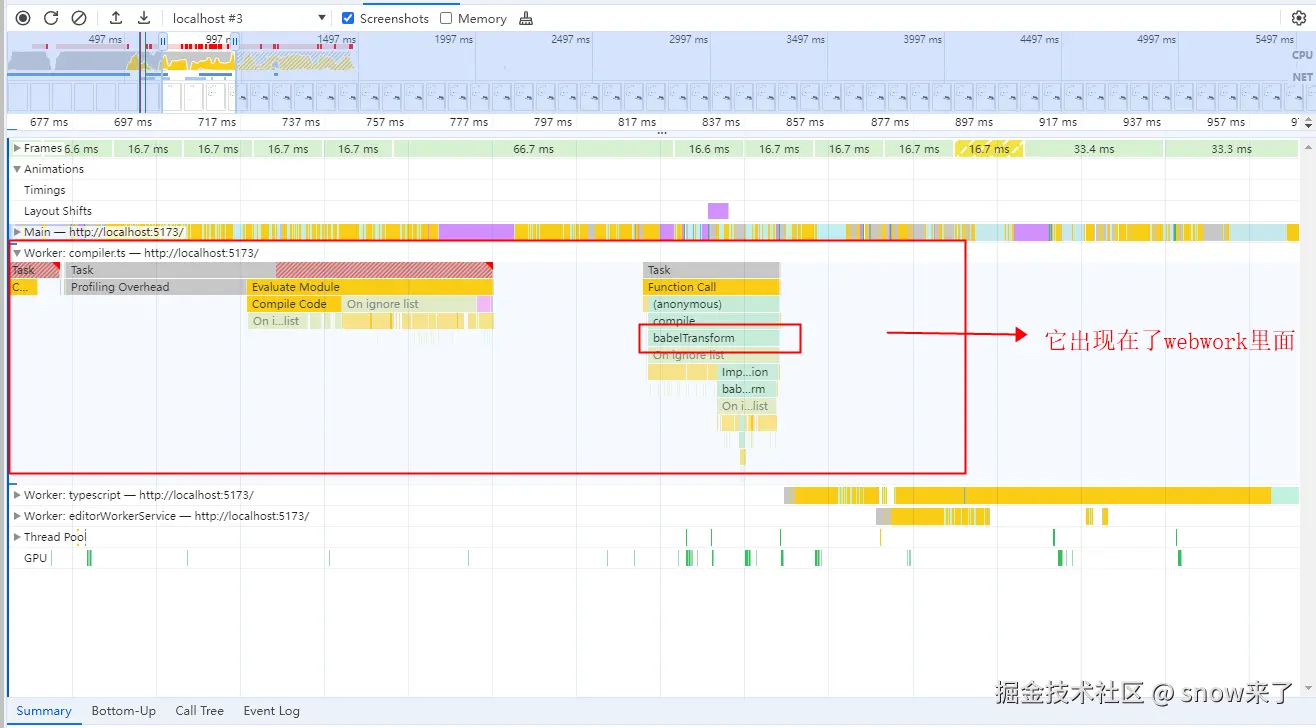
Task: Select the 6.6 ms frame
Action: 81,149
